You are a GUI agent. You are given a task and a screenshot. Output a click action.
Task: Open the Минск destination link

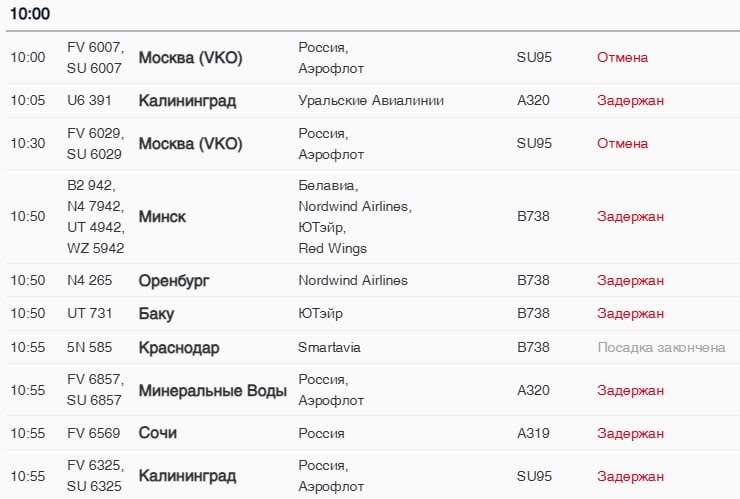162,217
